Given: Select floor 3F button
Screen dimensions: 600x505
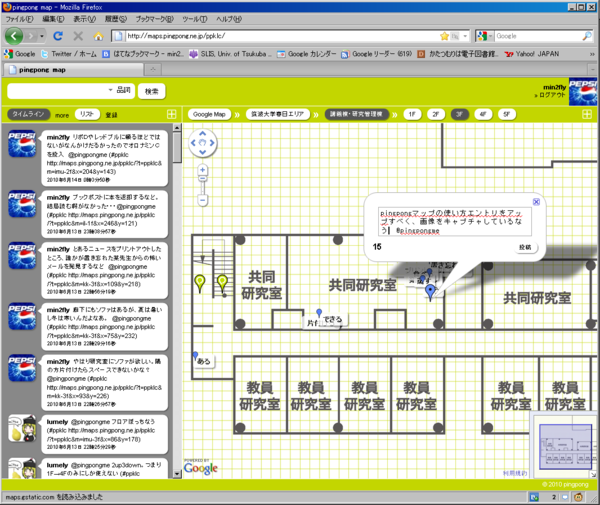Looking at the screenshot, I should pyautogui.click(x=460, y=114).
